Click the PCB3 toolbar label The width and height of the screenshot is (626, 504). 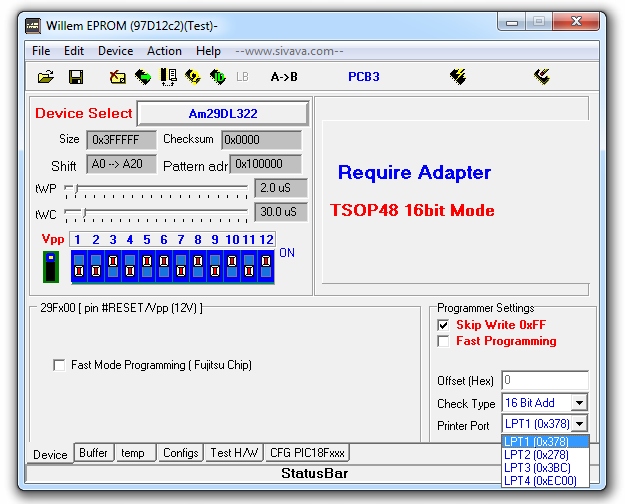click(364, 77)
